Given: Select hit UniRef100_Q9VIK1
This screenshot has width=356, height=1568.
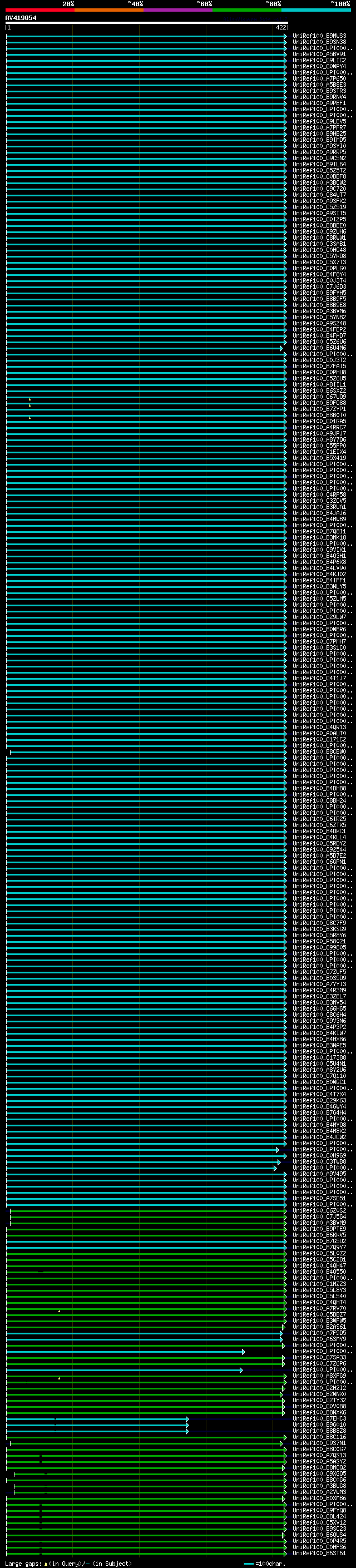Looking at the screenshot, I should [319, 550].
